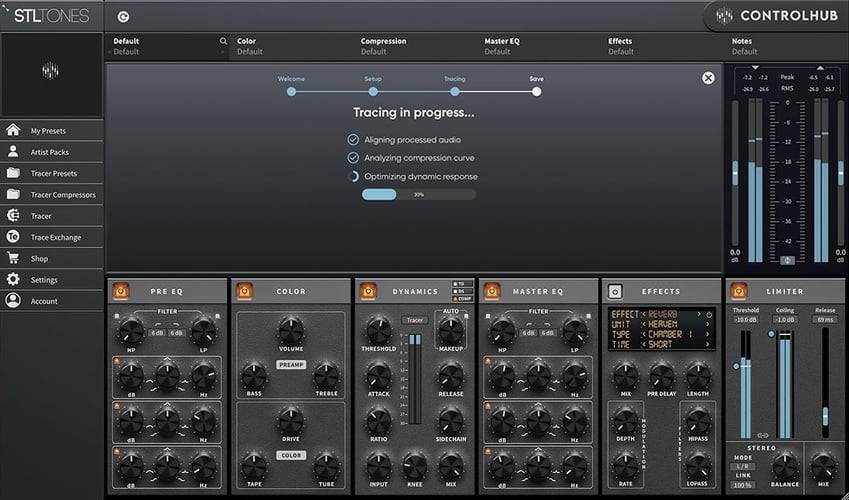Click the Color Drive knob
Screen dimensions: 849x500
291,421
